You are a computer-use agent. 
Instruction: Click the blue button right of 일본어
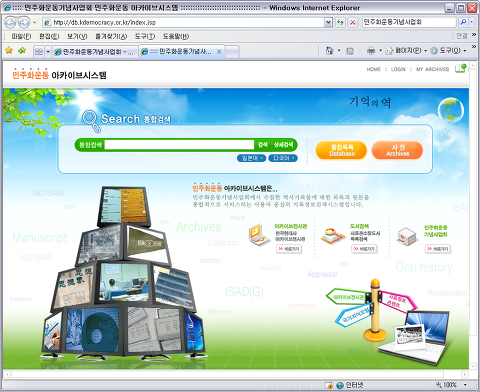(283, 158)
